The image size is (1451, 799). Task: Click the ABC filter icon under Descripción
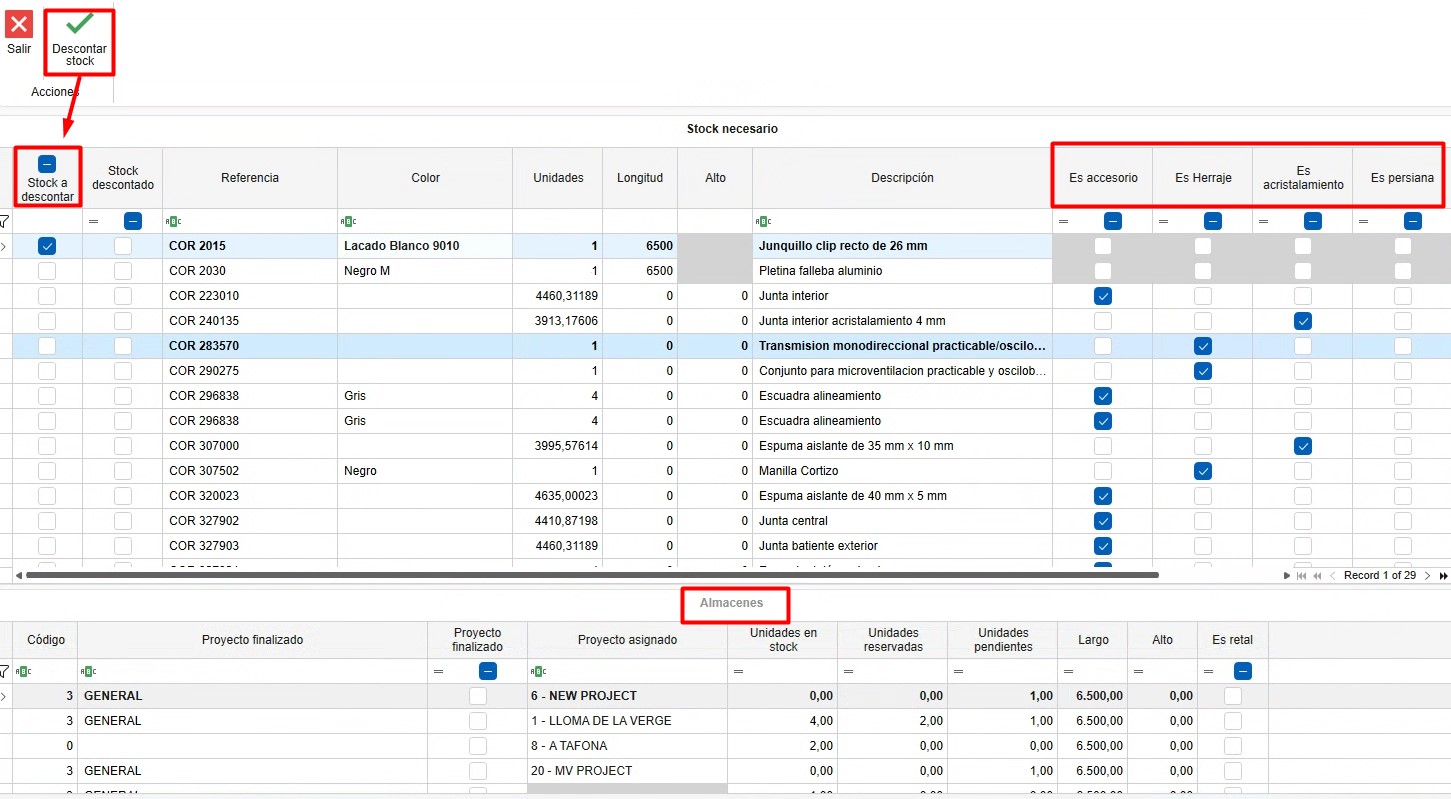click(x=765, y=221)
